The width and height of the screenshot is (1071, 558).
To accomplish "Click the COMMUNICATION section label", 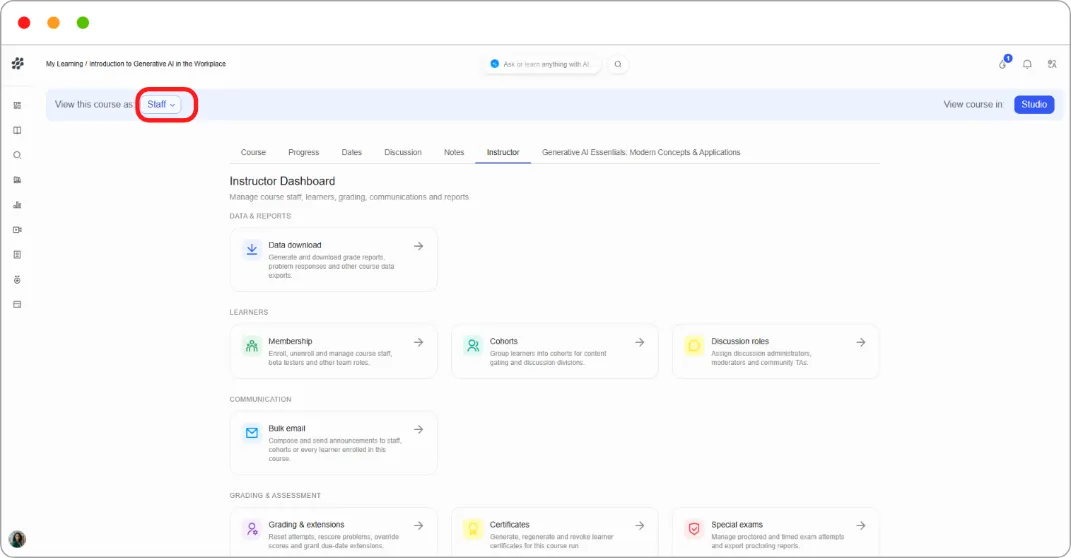I will (260, 400).
